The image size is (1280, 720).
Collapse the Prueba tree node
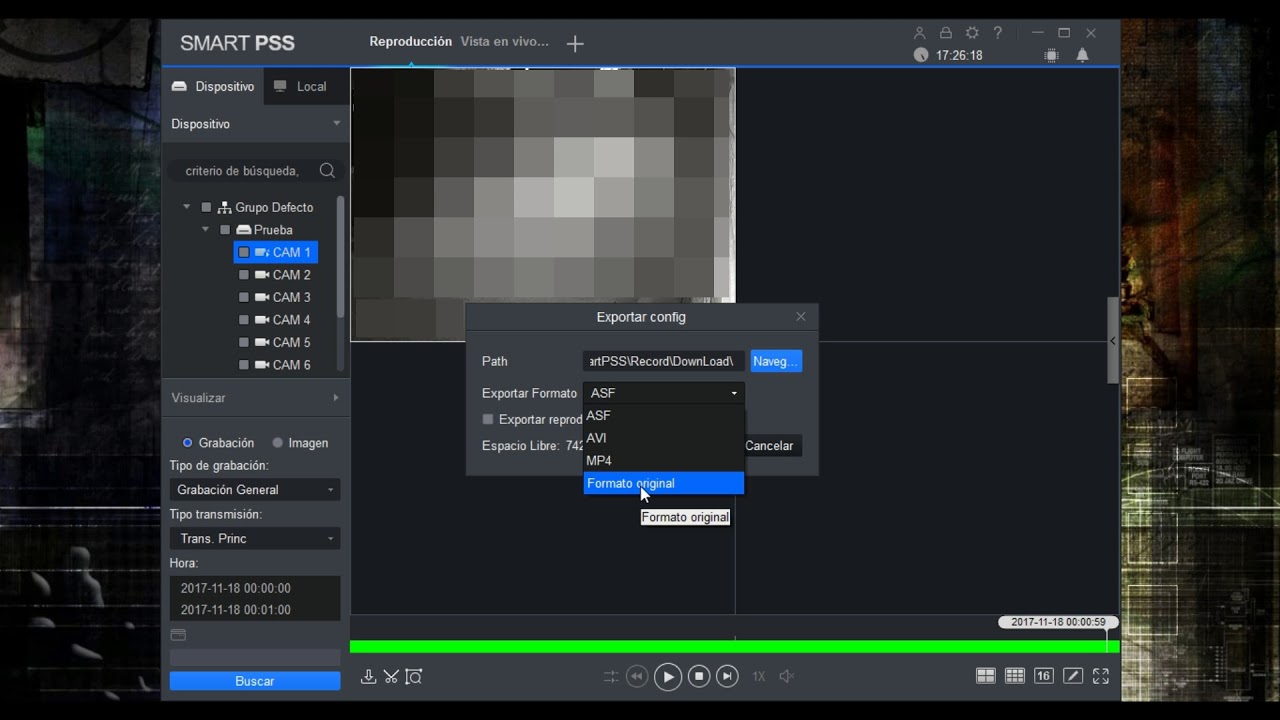(205, 230)
